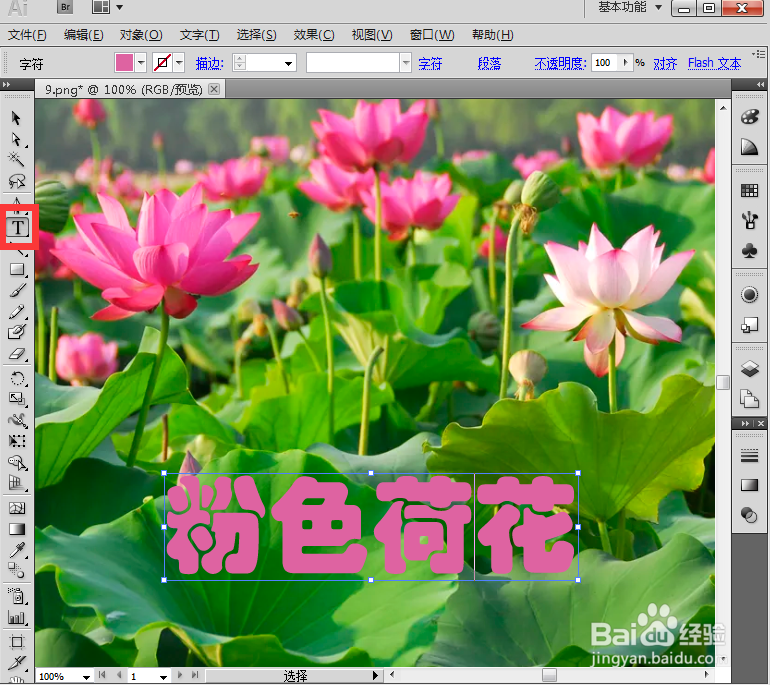770x685 pixels.
Task: Select the Rectangle tool
Action: click(17, 269)
